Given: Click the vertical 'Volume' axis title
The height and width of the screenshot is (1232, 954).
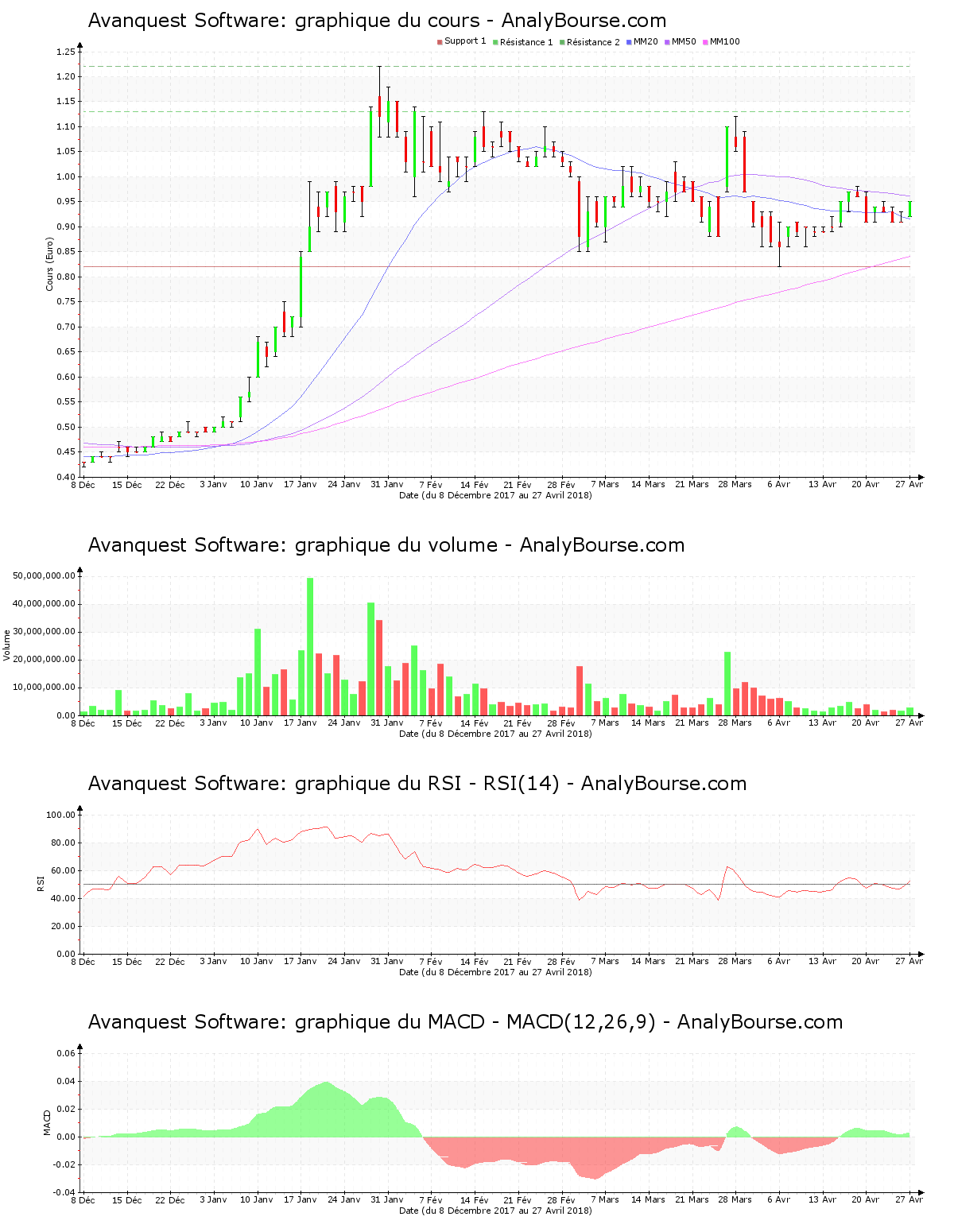Looking at the screenshot, I should coord(7,645).
